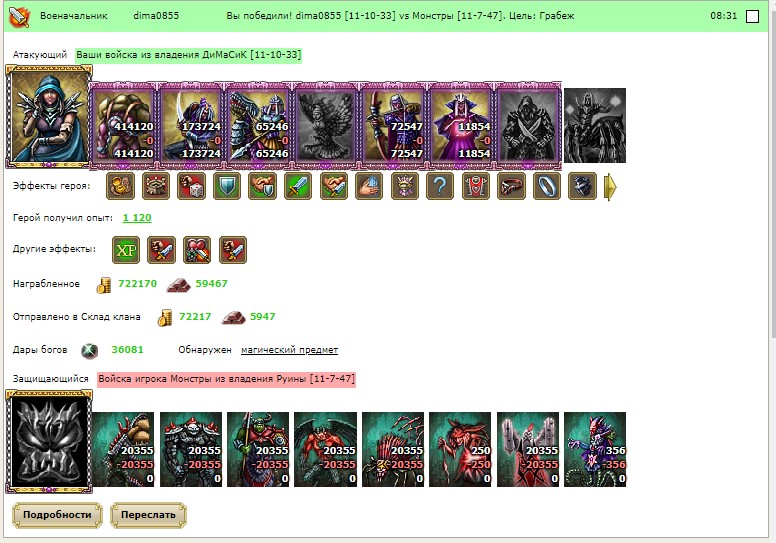Expand hero effects with yellow arrow
This screenshot has height=543, width=776.
[610, 187]
